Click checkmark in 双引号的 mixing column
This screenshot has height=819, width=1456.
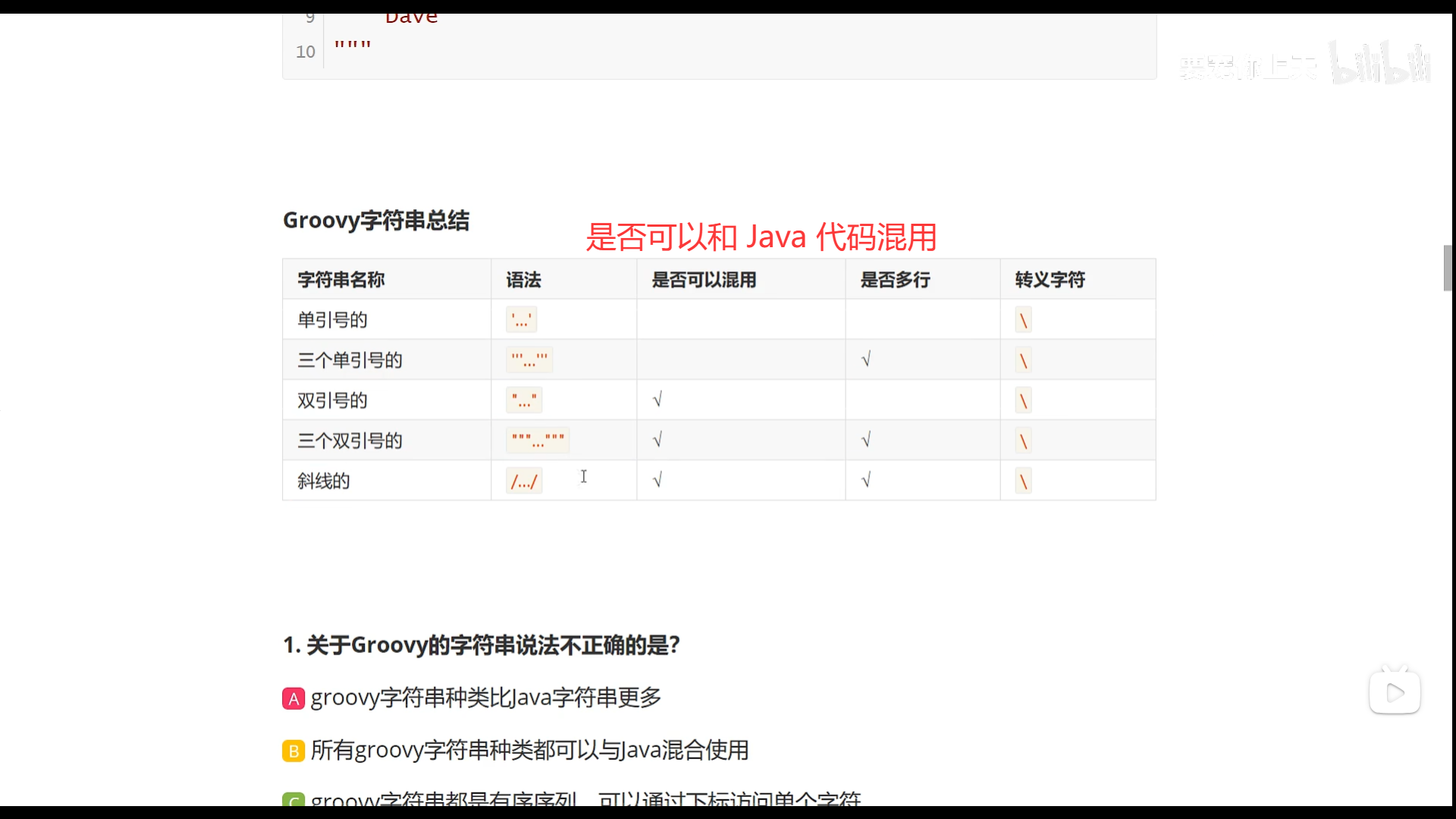(x=657, y=400)
